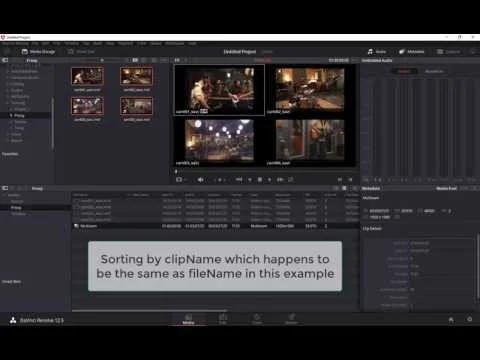Click the cam004 doorway guitarist angle in viewer

point(310,141)
